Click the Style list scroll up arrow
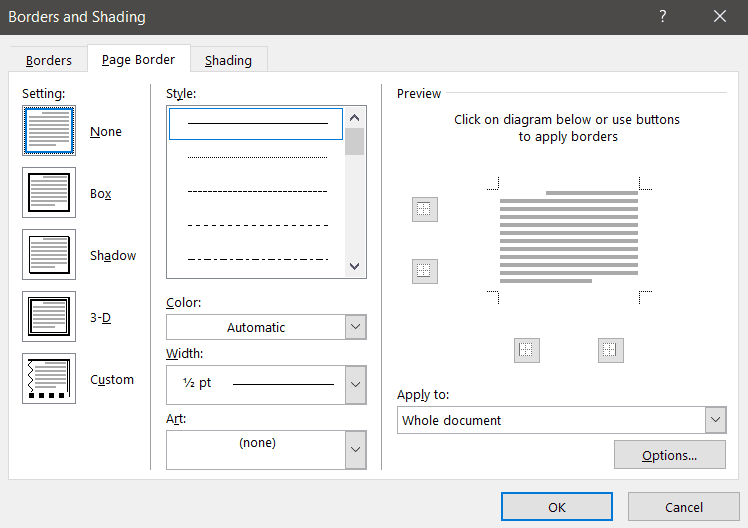Image resolution: width=748 pixels, height=528 pixels. pyautogui.click(x=354, y=118)
